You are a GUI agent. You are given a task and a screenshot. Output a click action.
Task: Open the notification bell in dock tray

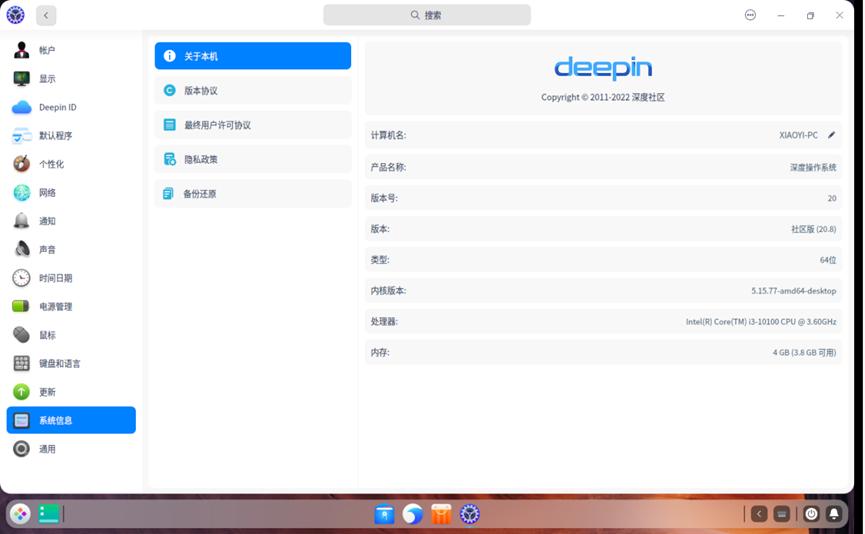click(x=834, y=514)
